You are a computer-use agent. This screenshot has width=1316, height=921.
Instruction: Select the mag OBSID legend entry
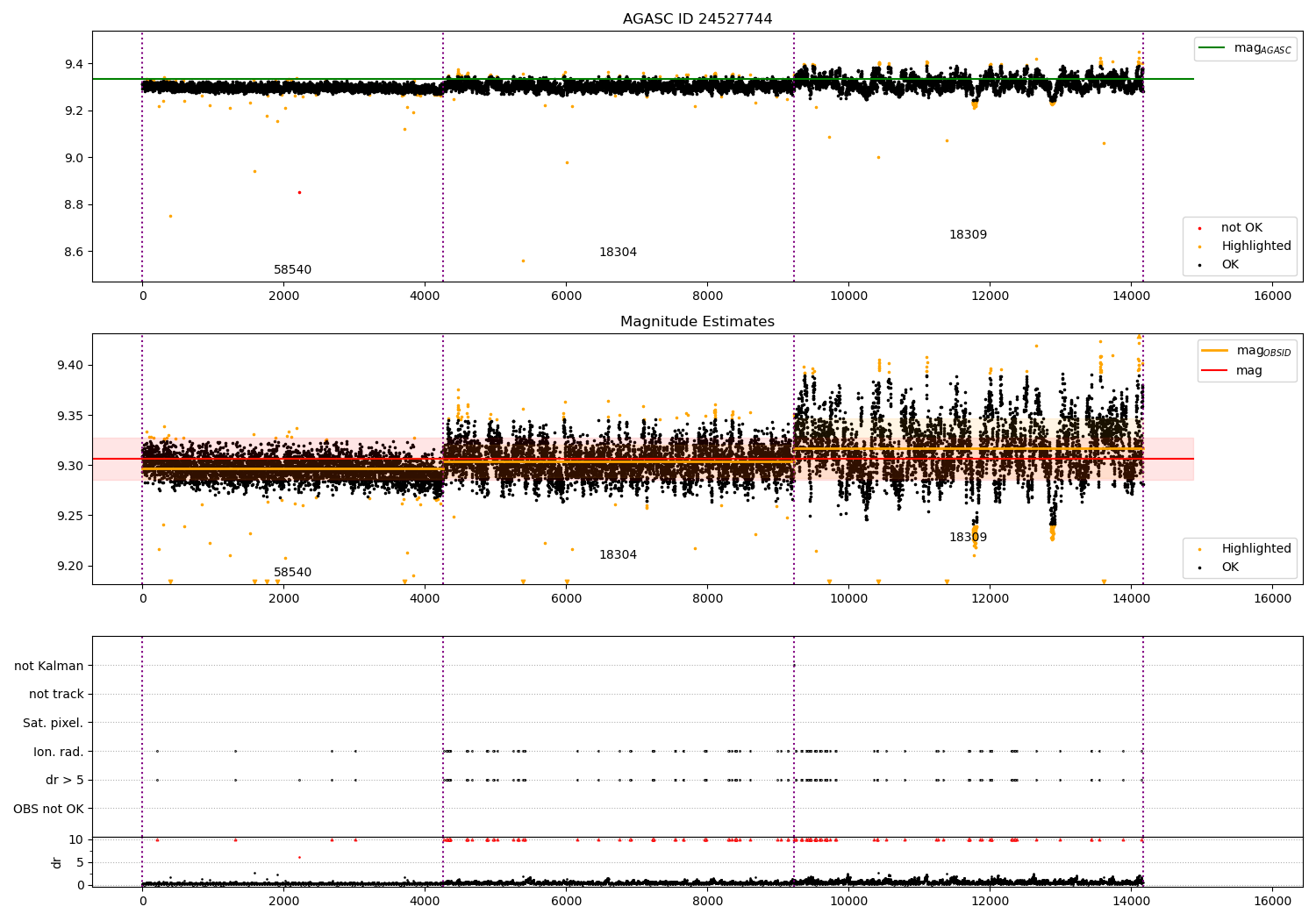coord(1247,351)
